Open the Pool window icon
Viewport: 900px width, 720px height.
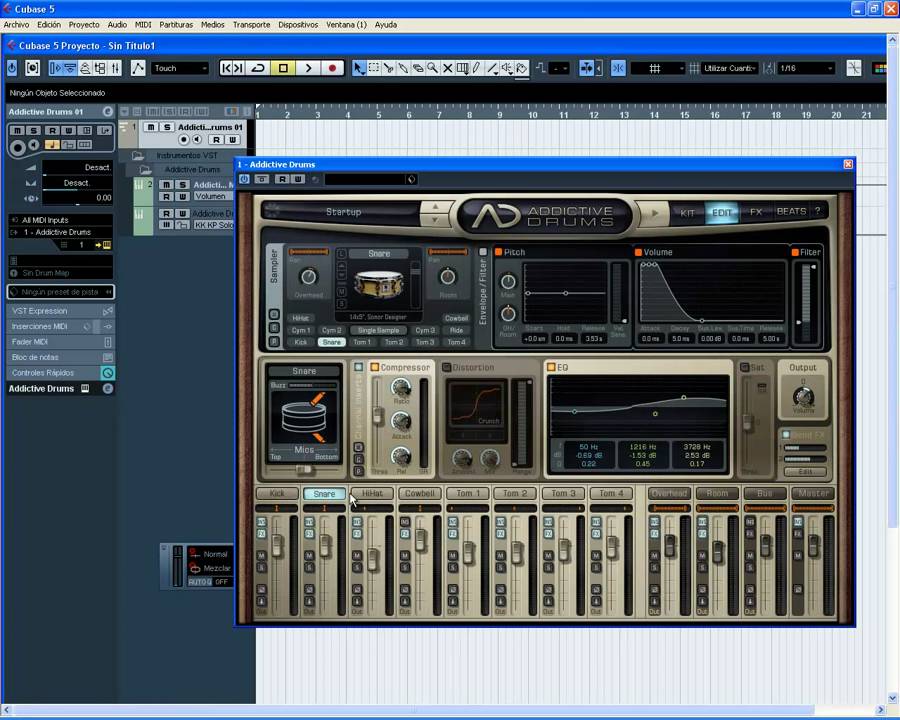pos(100,68)
